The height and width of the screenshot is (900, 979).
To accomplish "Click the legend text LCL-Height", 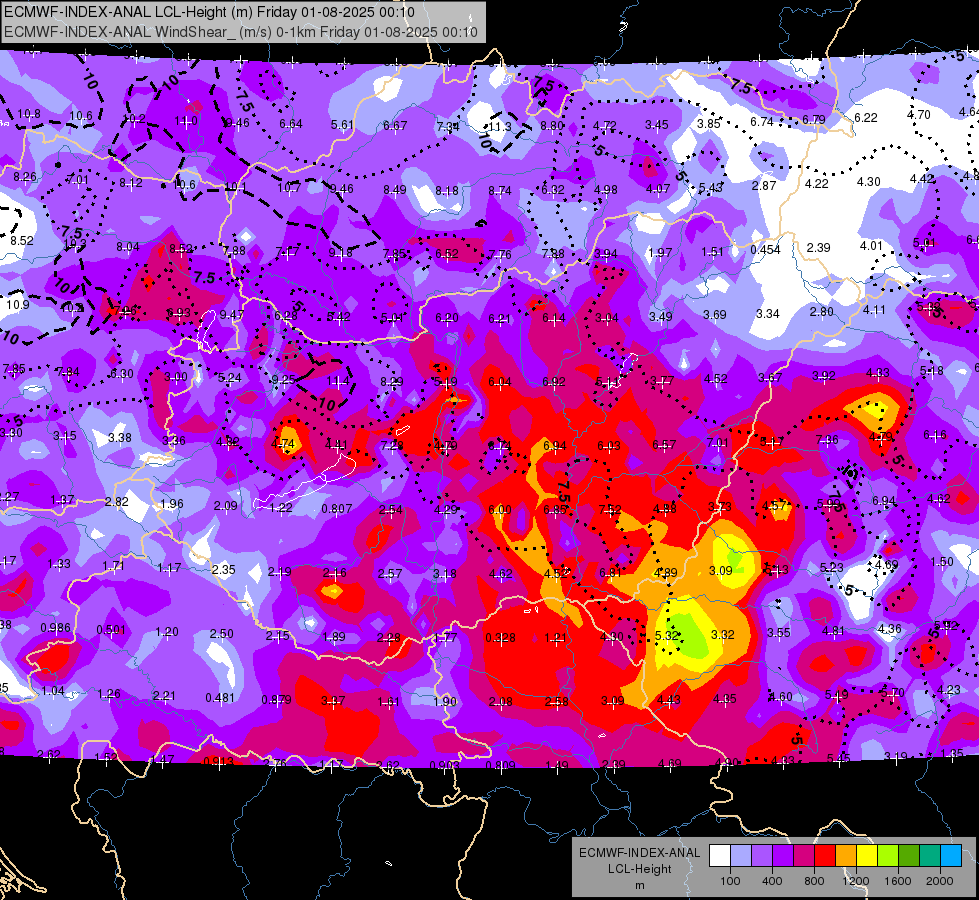I will [639, 869].
